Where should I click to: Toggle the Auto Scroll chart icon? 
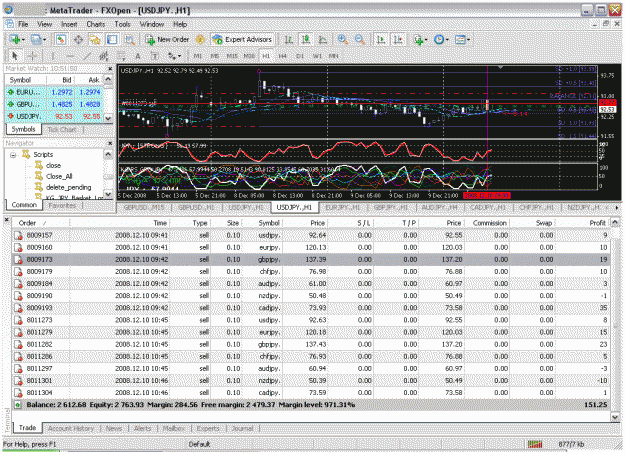pyautogui.click(x=381, y=39)
